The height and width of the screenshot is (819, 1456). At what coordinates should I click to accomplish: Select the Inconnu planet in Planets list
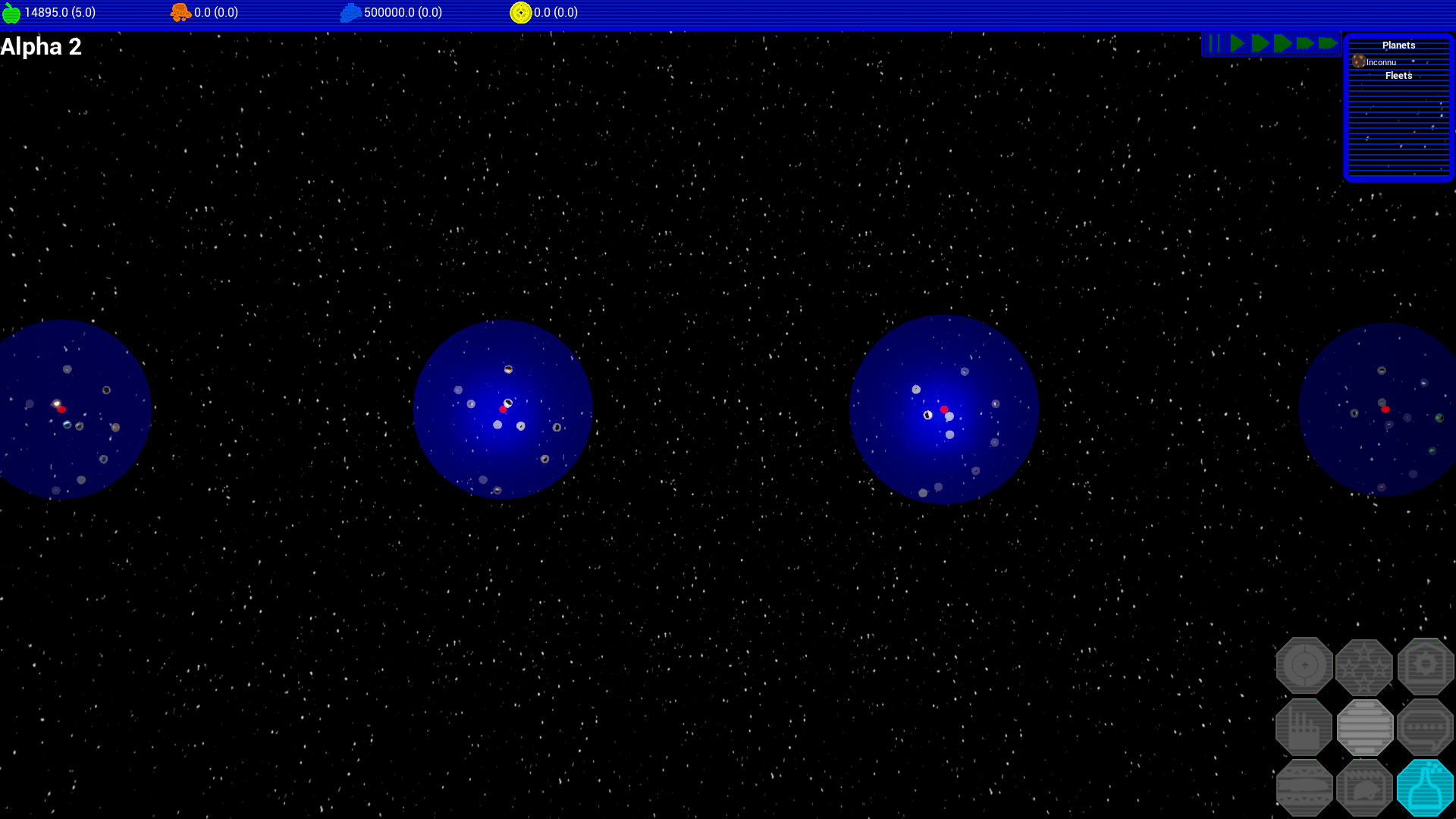[x=1380, y=62]
